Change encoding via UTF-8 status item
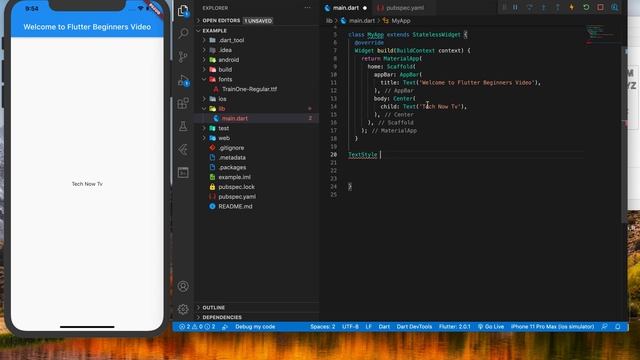Screen dimensions: 640x360 350,327
